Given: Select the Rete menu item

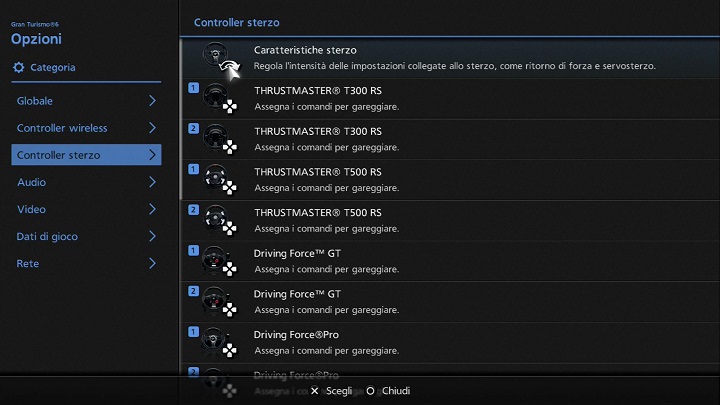Looking at the screenshot, I should tap(28, 264).
